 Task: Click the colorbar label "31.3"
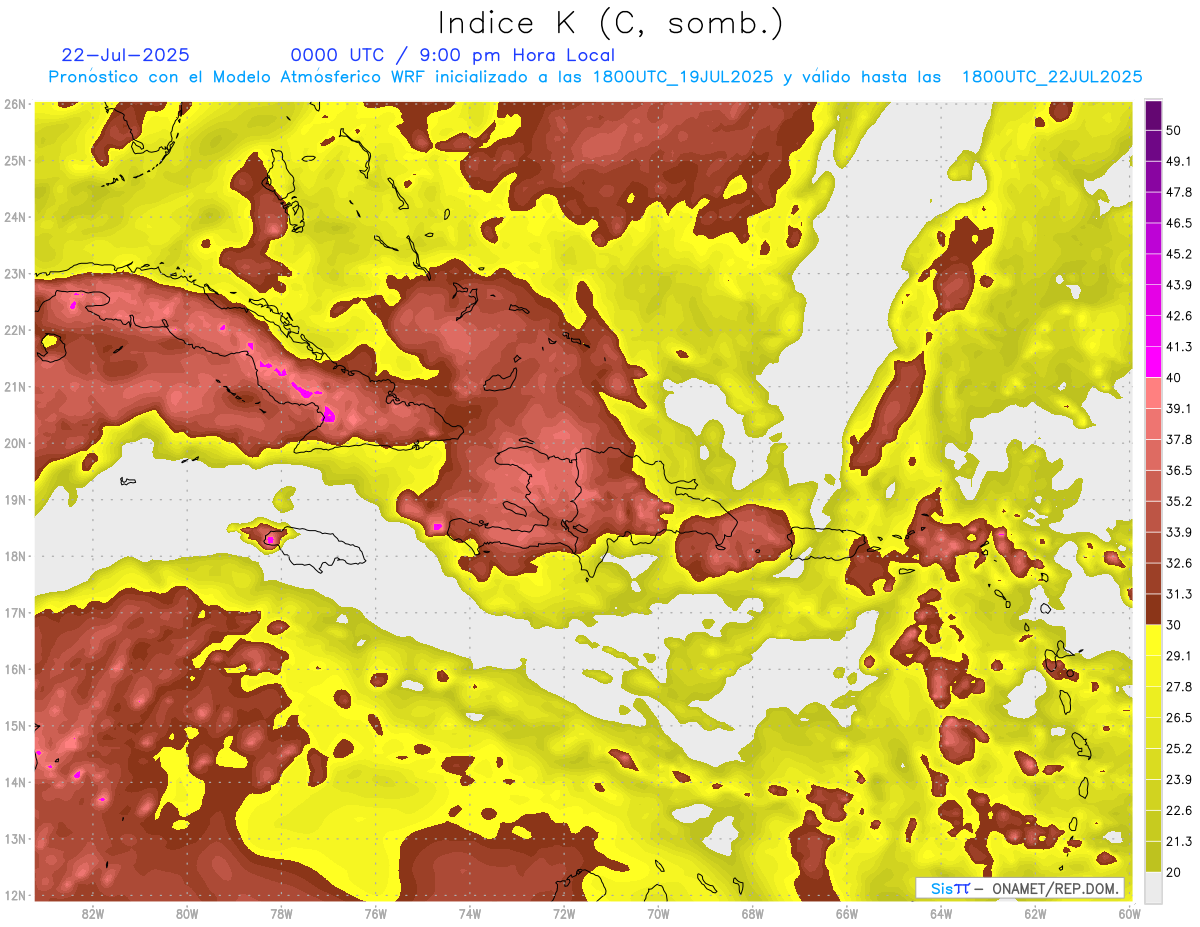click(x=1178, y=594)
